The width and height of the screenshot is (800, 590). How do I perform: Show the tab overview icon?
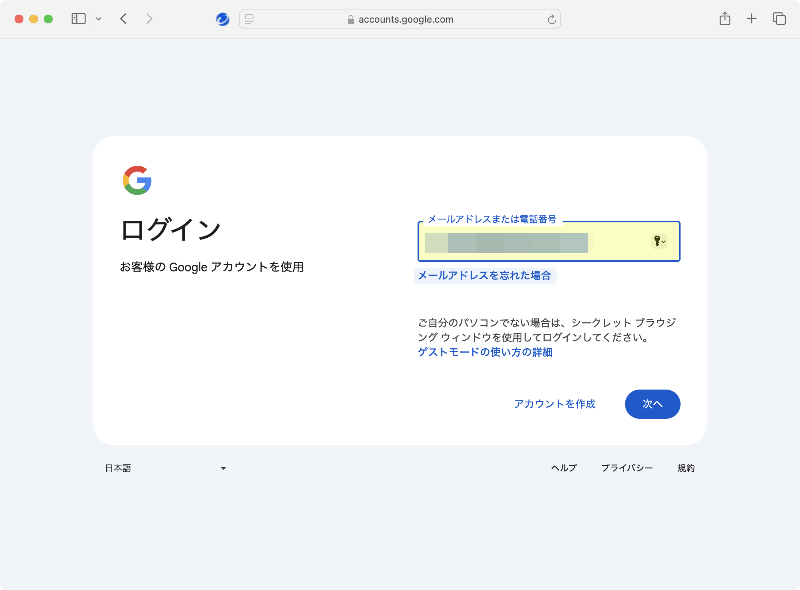779,19
